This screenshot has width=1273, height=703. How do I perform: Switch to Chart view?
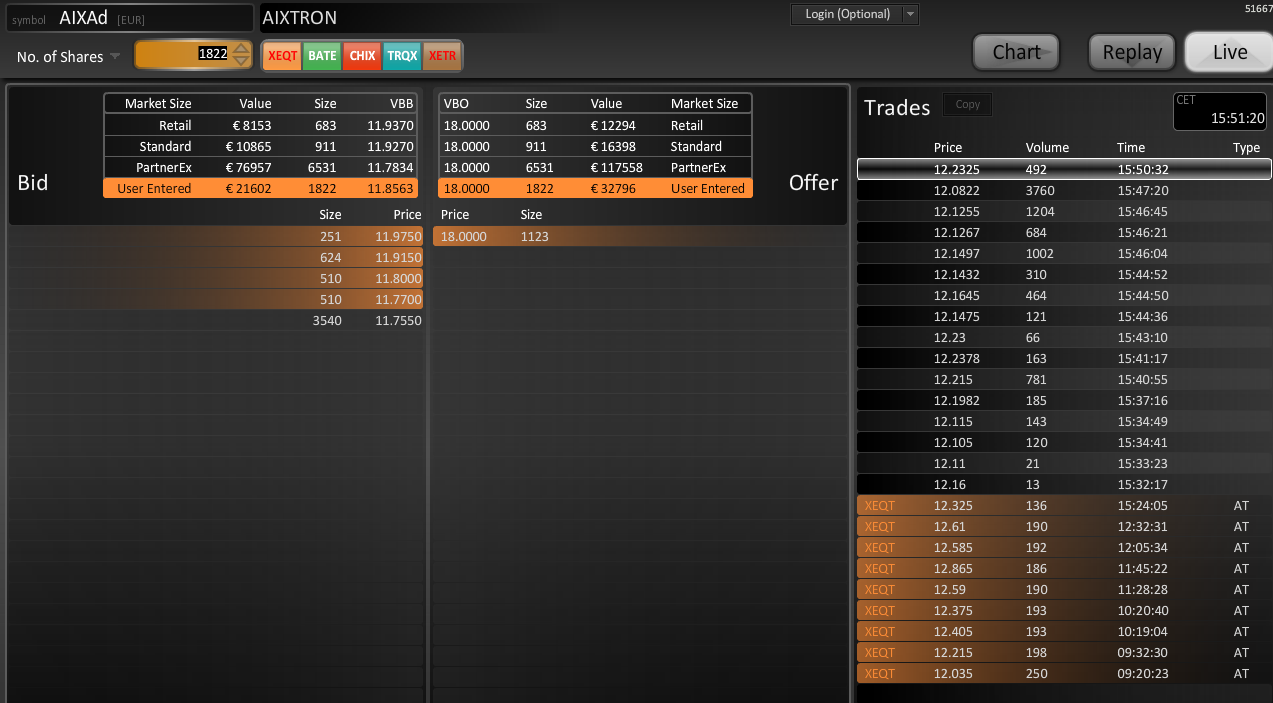tap(1016, 52)
